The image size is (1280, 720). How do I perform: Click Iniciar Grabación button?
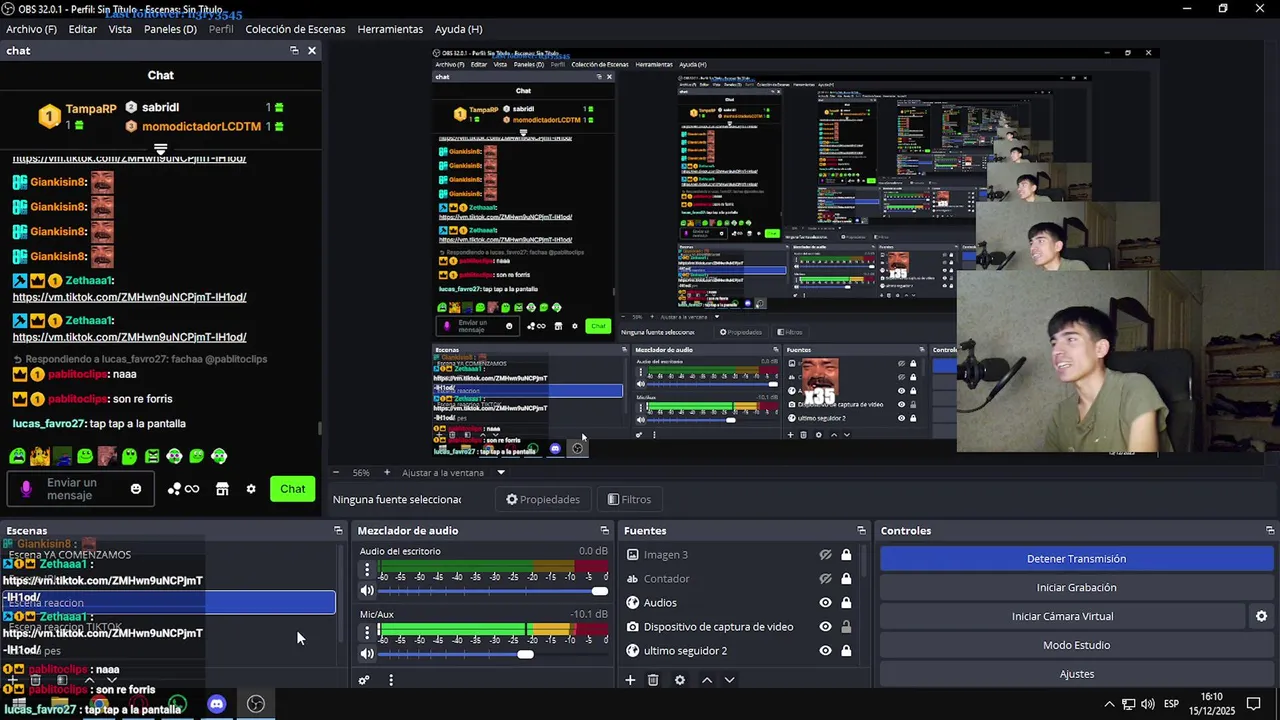point(1076,588)
